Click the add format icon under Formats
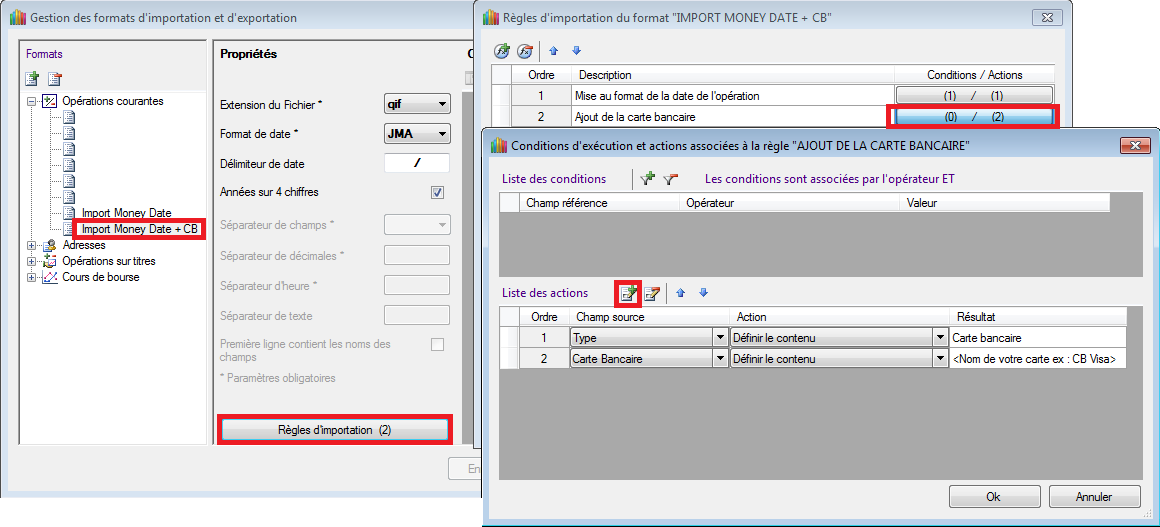1160x527 pixels. click(x=32, y=78)
